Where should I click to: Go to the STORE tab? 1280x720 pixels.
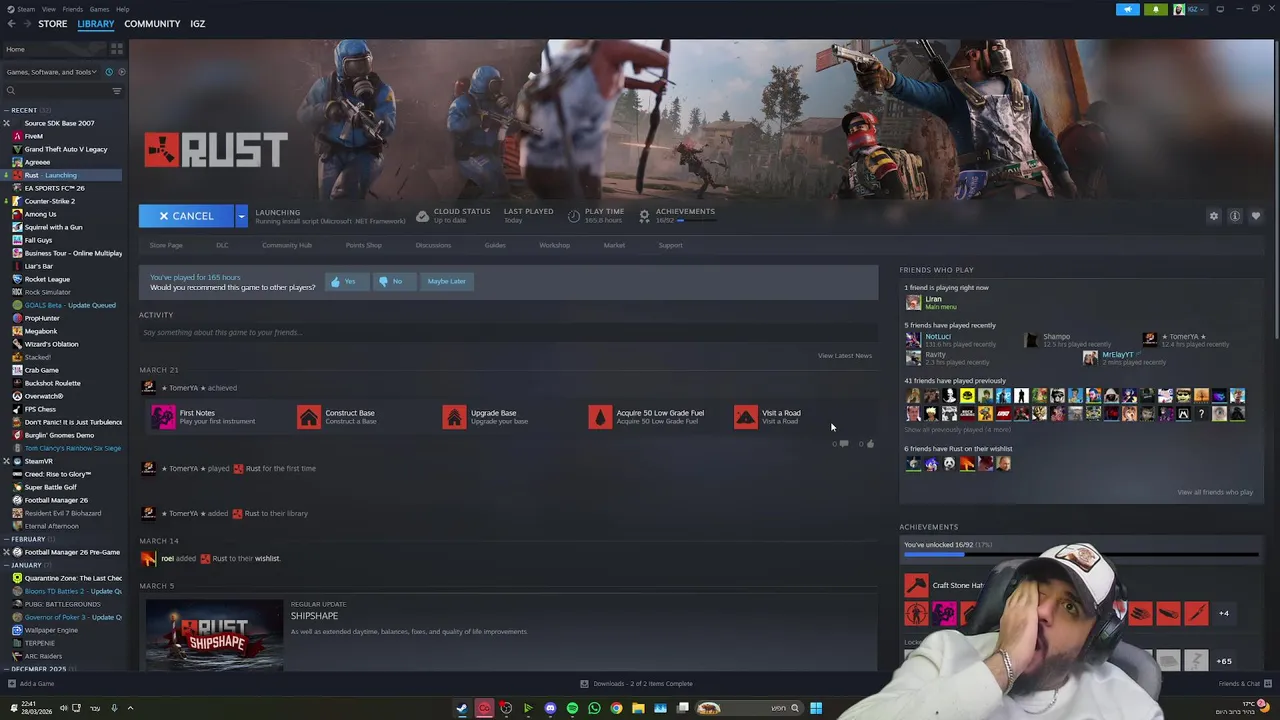(x=52, y=24)
